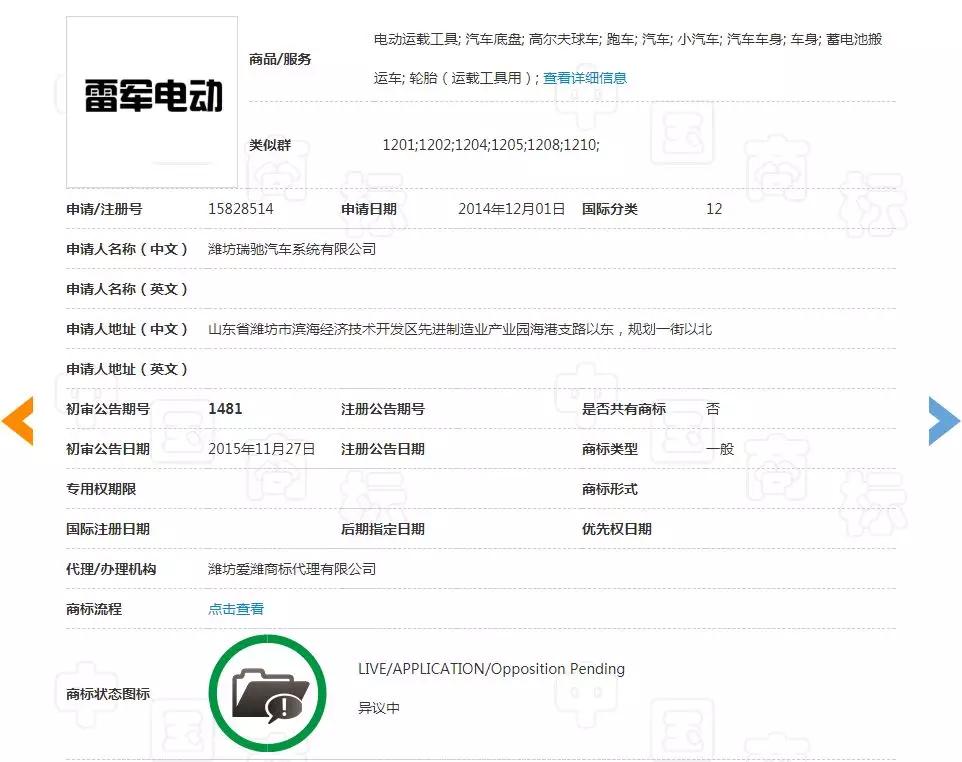Click the 商标状态图标 label

(x=108, y=694)
